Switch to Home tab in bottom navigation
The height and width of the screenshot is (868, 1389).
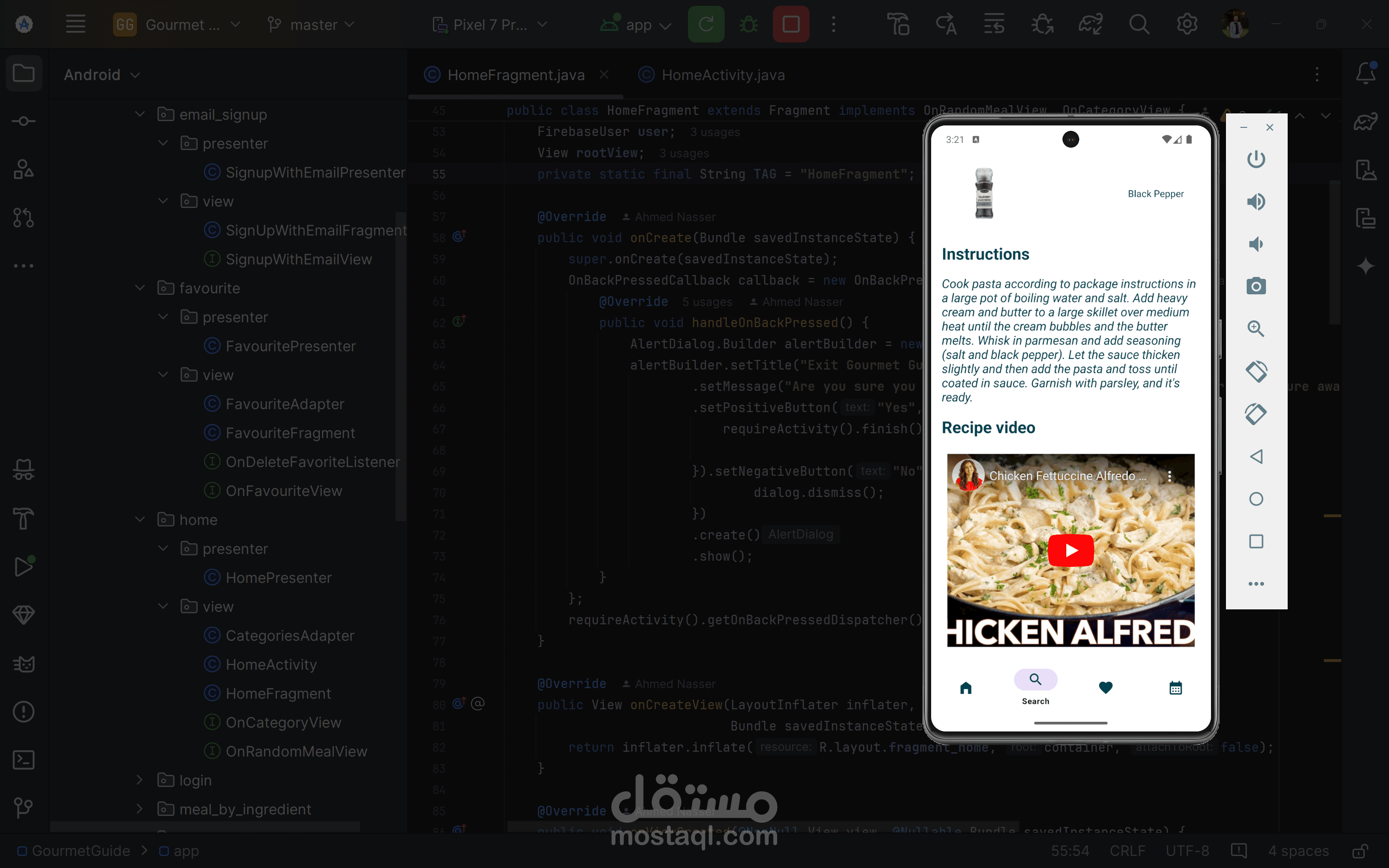(x=966, y=688)
